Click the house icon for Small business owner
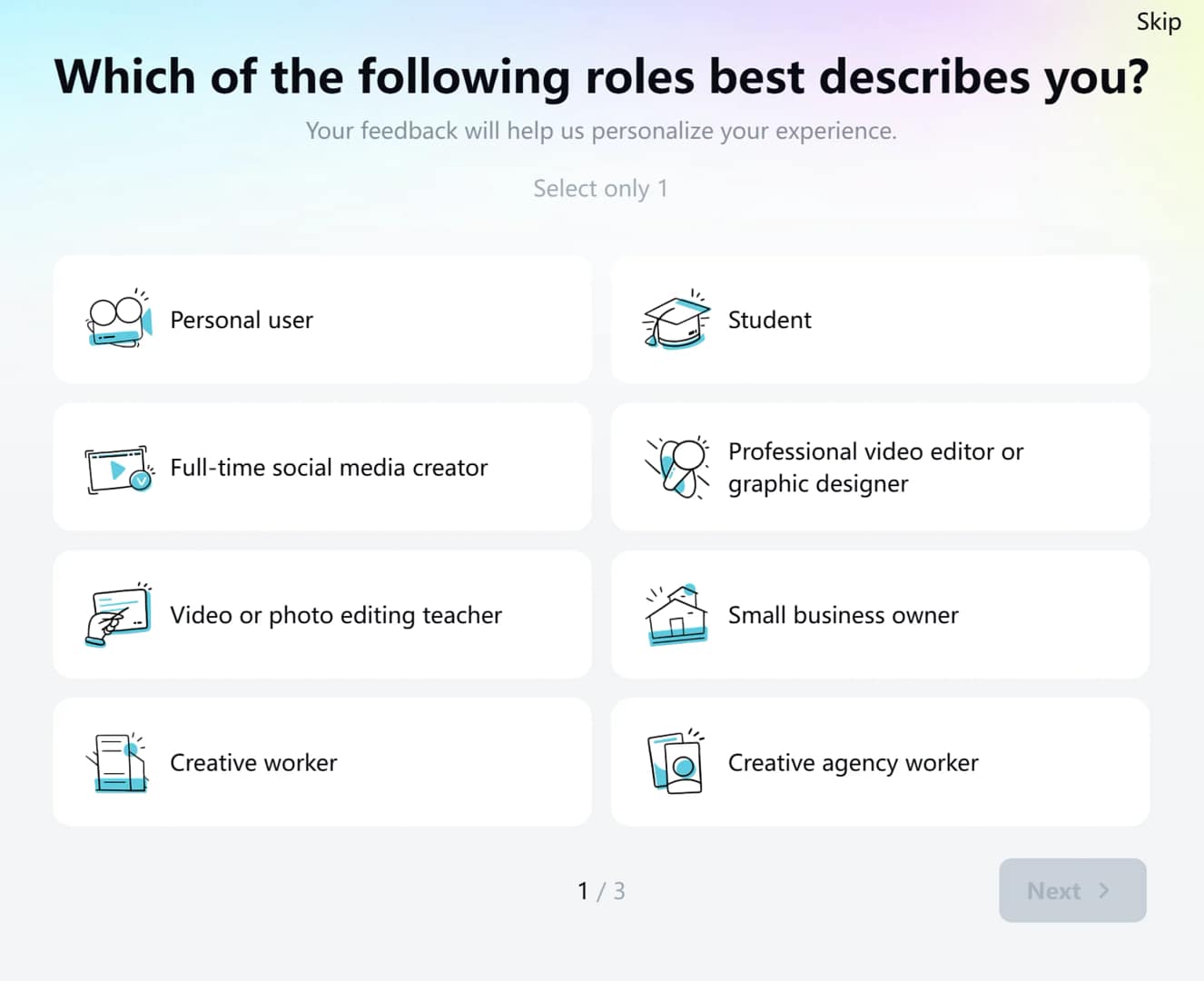The image size is (1204, 981). coord(676,615)
